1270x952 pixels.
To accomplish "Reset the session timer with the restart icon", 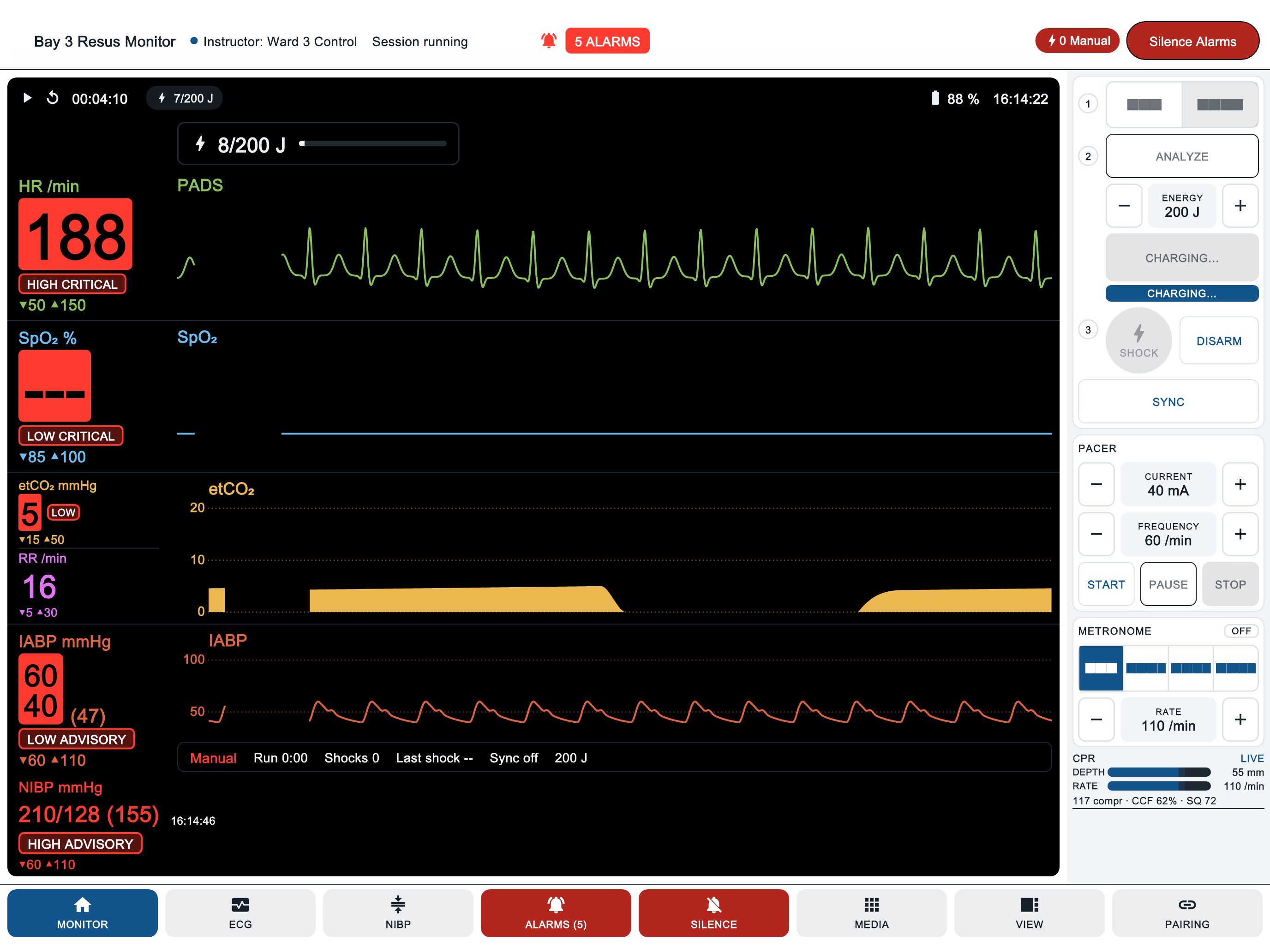I will click(52, 98).
